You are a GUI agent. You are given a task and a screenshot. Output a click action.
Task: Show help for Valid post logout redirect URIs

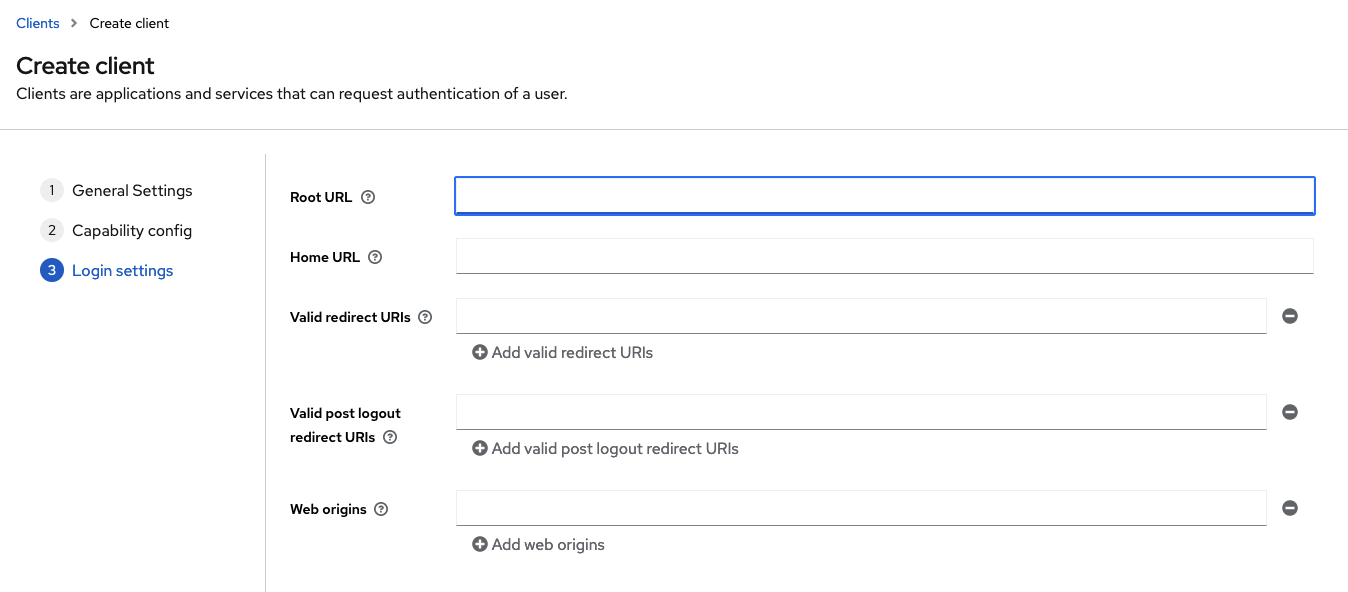[390, 437]
